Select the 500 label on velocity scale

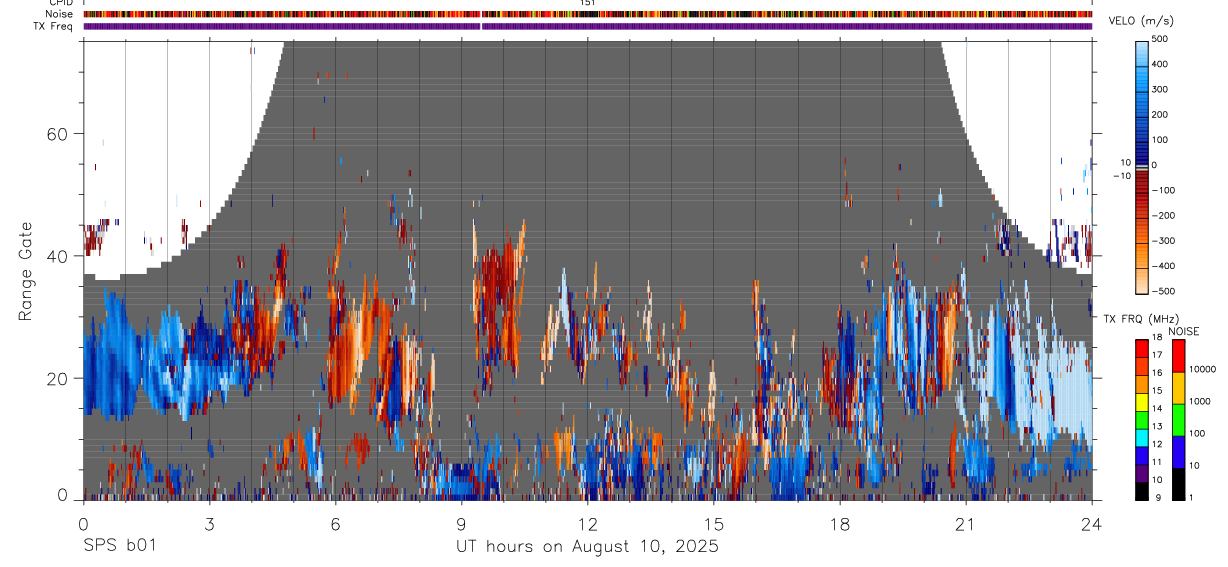1160,39
